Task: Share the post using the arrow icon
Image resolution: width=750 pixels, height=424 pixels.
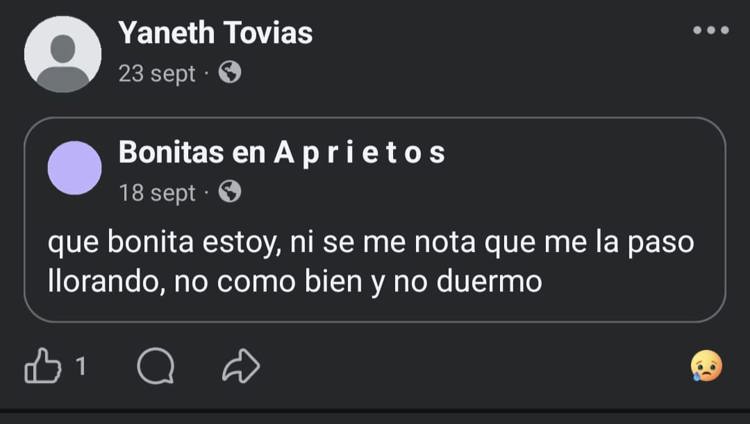Action: [x=241, y=366]
